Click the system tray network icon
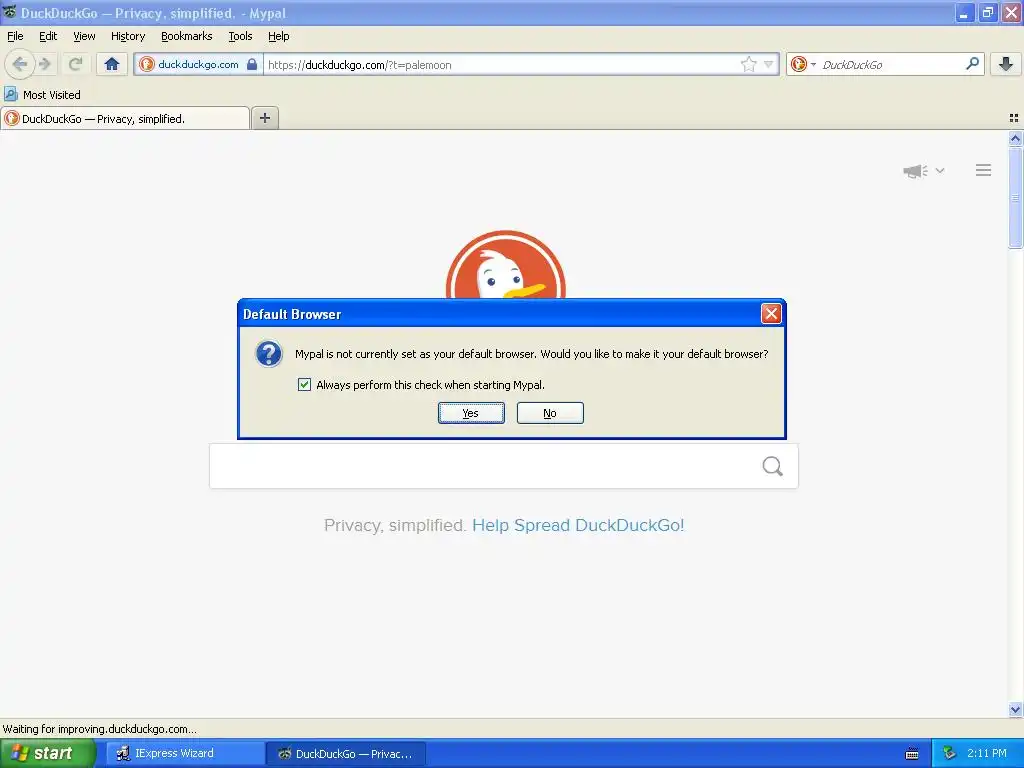 point(949,753)
